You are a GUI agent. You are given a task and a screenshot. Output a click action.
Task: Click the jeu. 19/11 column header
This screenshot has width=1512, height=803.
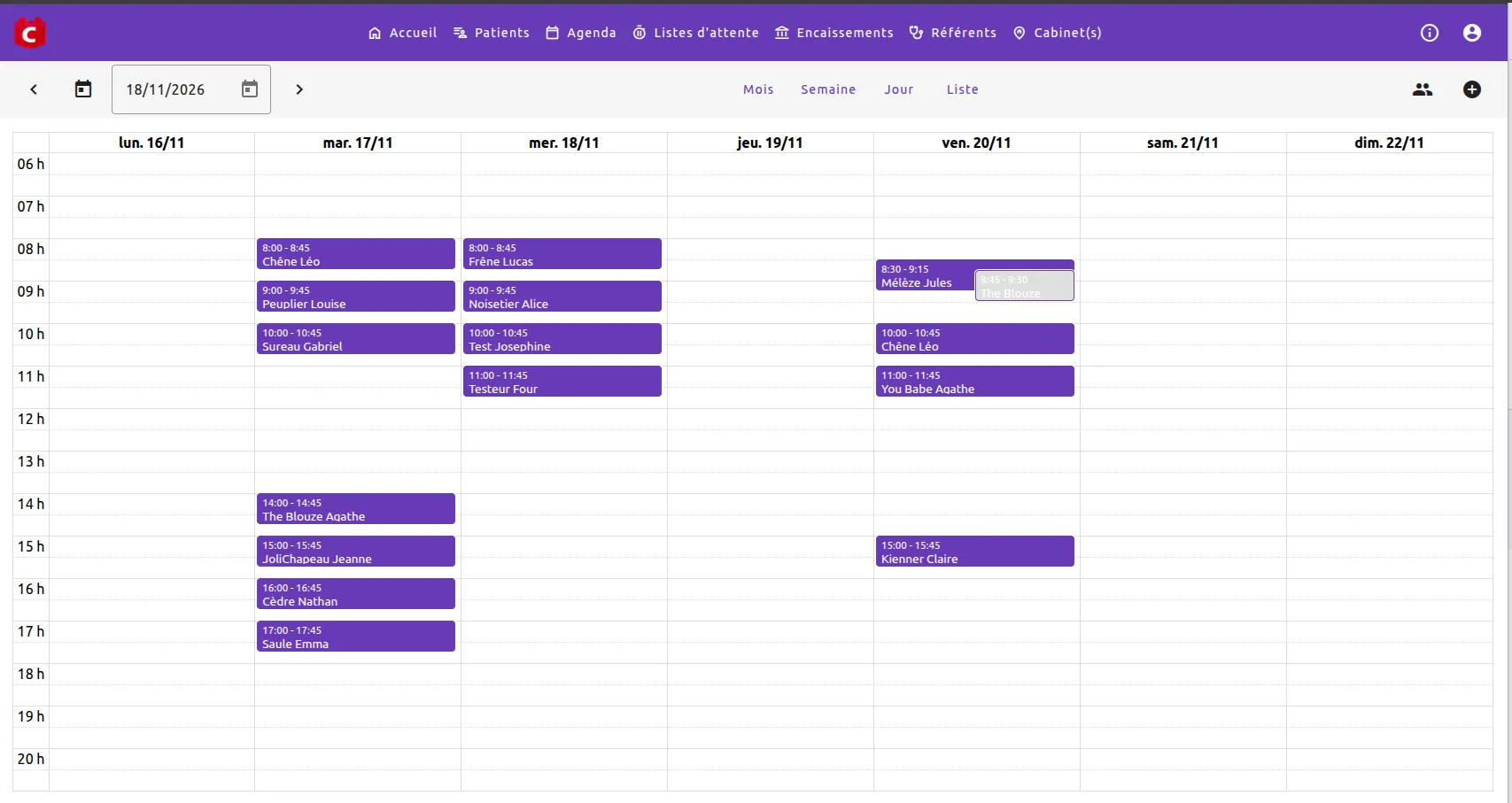coord(770,143)
